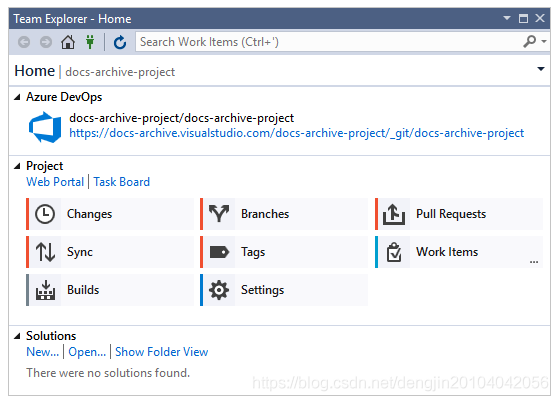The height and width of the screenshot is (401, 558).
Task: Open the Work Items tile
Action: point(459,252)
